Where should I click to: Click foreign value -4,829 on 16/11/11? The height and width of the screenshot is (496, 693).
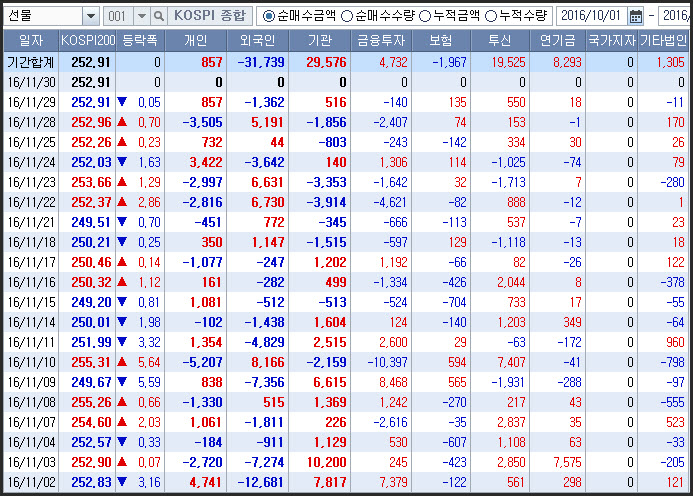click(x=264, y=343)
